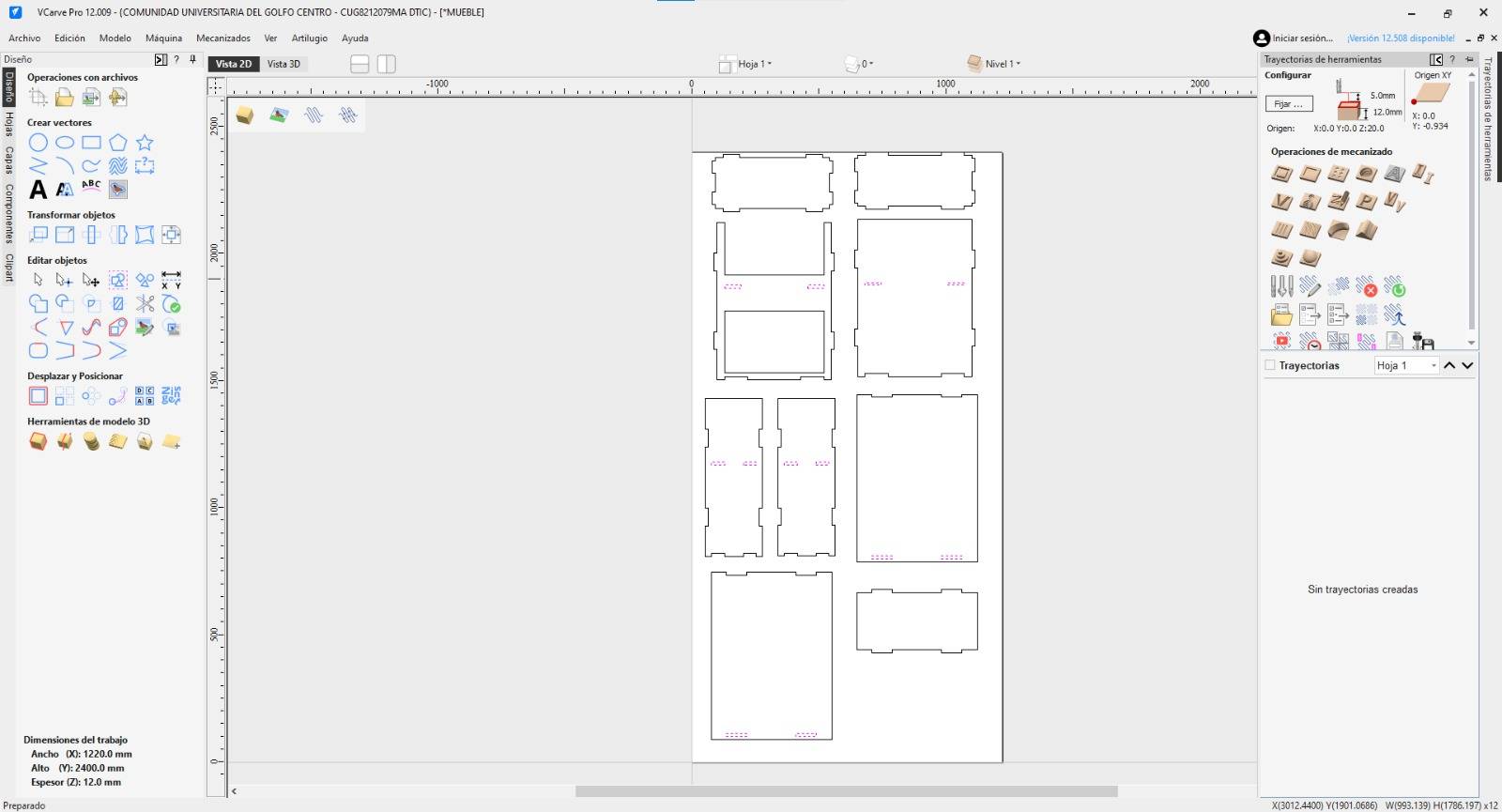Select the Draw Polygon tool
The height and width of the screenshot is (812, 1502).
(x=117, y=143)
